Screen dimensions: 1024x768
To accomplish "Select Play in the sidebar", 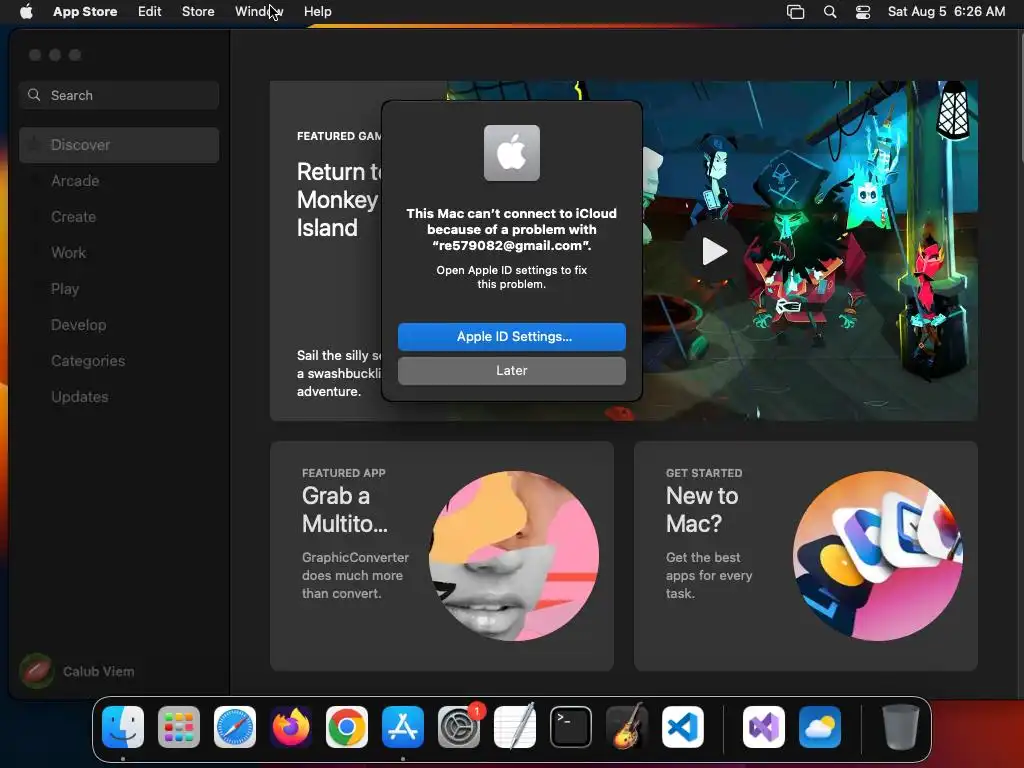I will [x=119, y=289].
